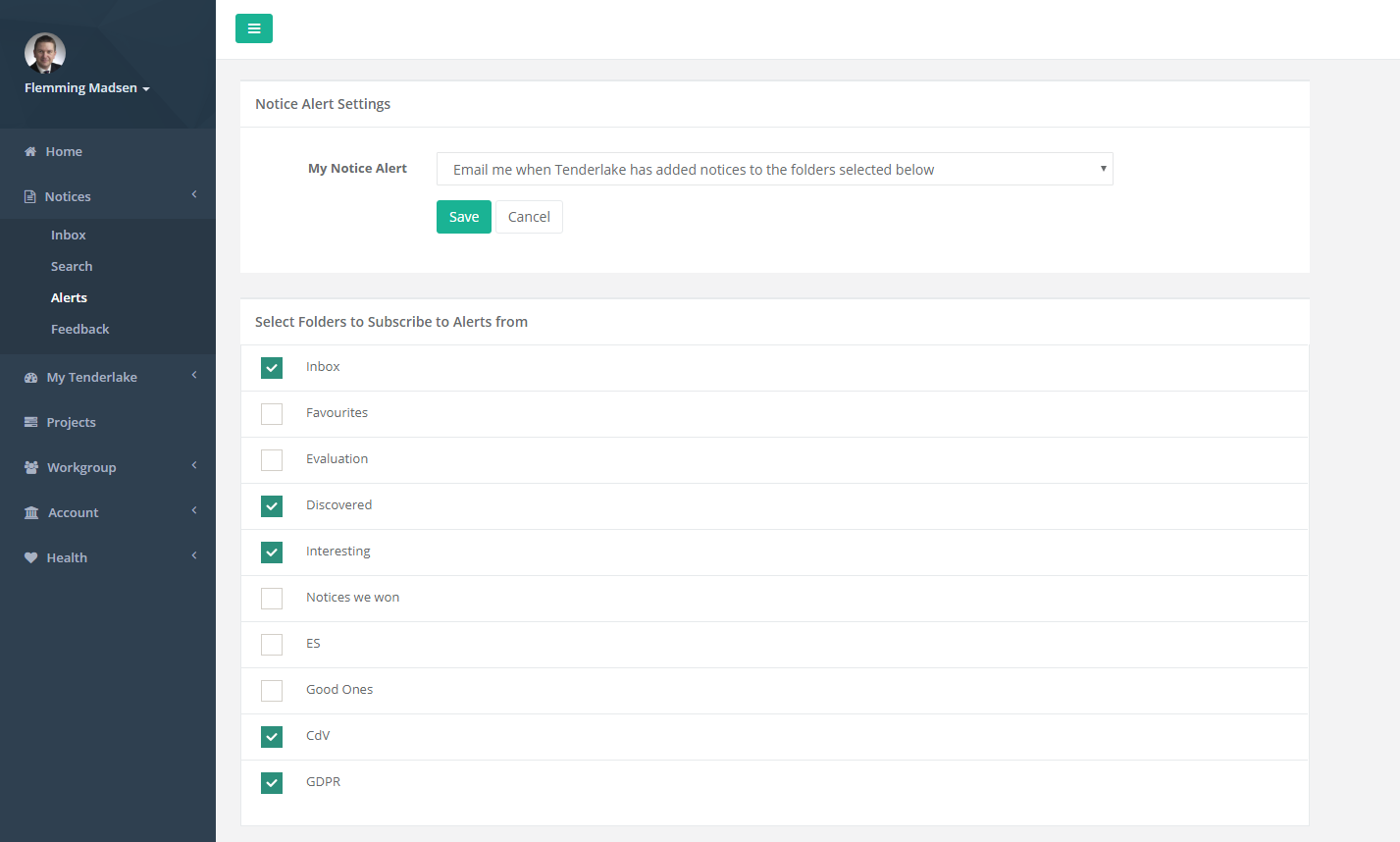
Task: Uncheck the Inbox folder checkbox
Action: pos(272,368)
